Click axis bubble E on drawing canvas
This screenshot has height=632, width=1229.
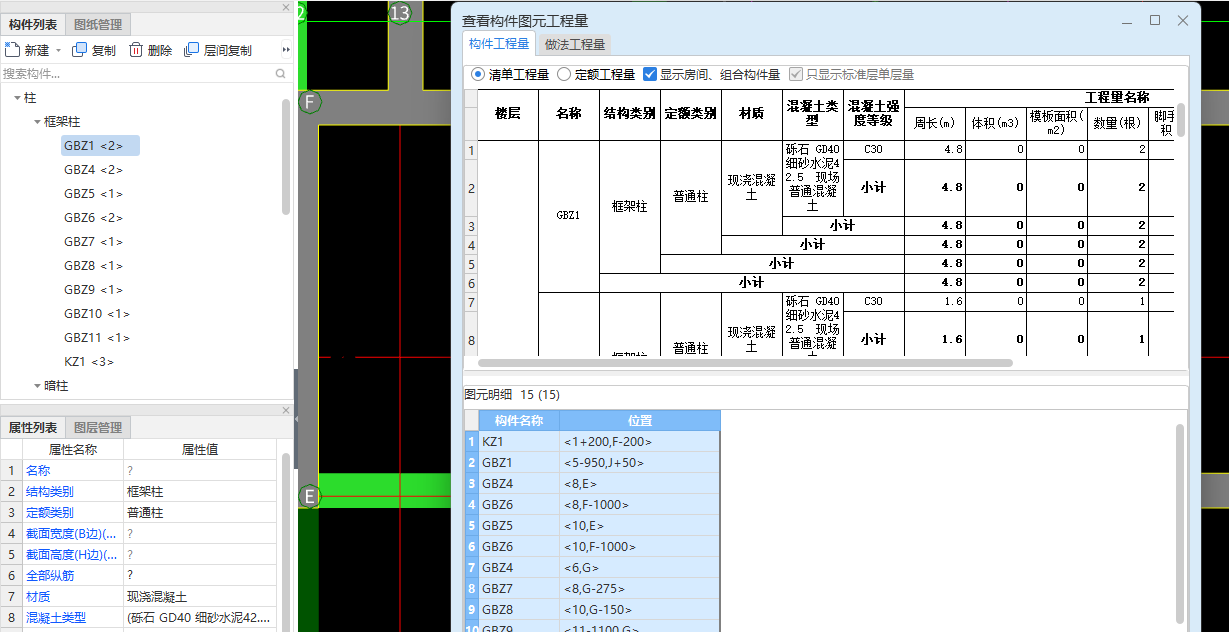310,496
